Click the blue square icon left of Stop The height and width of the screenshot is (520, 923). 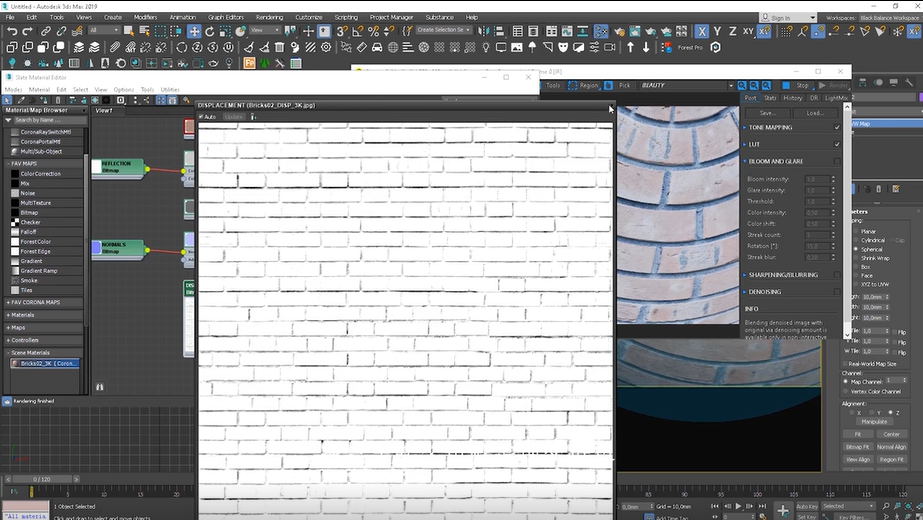point(785,85)
